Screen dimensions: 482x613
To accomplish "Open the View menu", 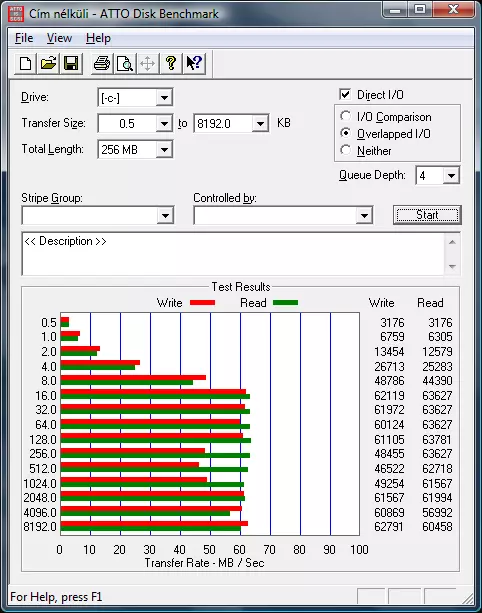I will (59, 38).
